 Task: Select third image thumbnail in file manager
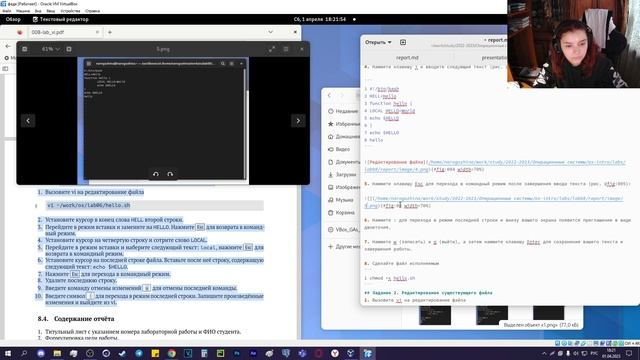[549, 313]
